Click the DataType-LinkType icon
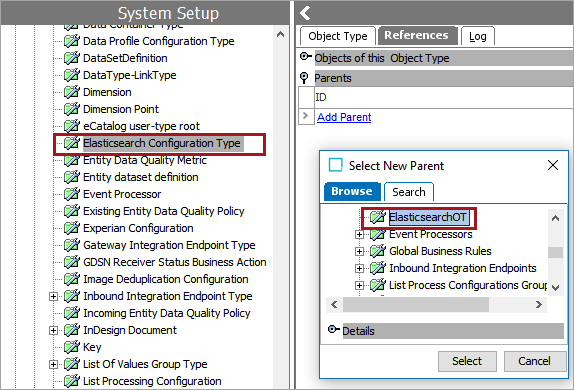 pyautogui.click(x=71, y=75)
